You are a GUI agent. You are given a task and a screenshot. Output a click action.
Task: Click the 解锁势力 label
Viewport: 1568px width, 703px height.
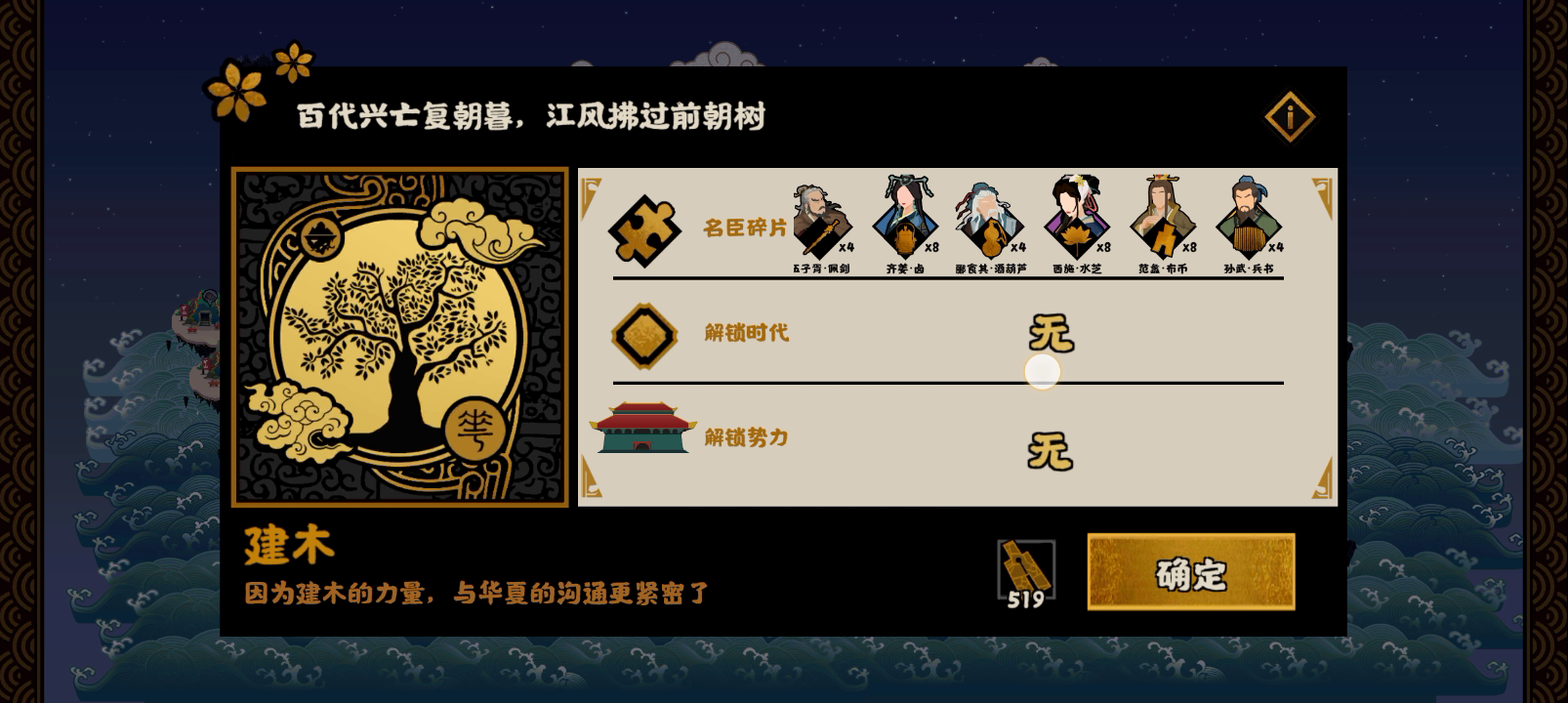coord(746,437)
